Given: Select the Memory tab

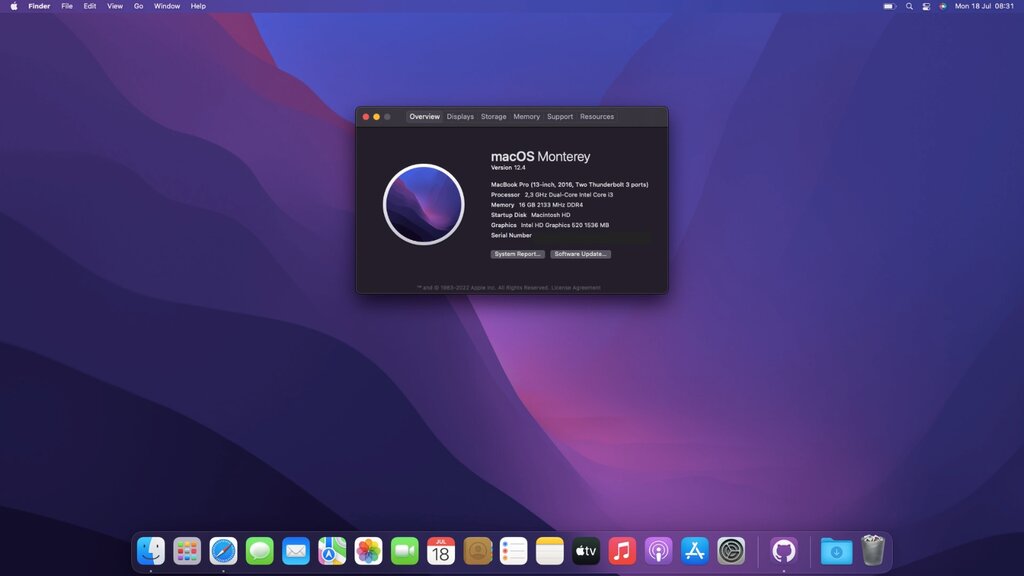Looking at the screenshot, I should [526, 117].
